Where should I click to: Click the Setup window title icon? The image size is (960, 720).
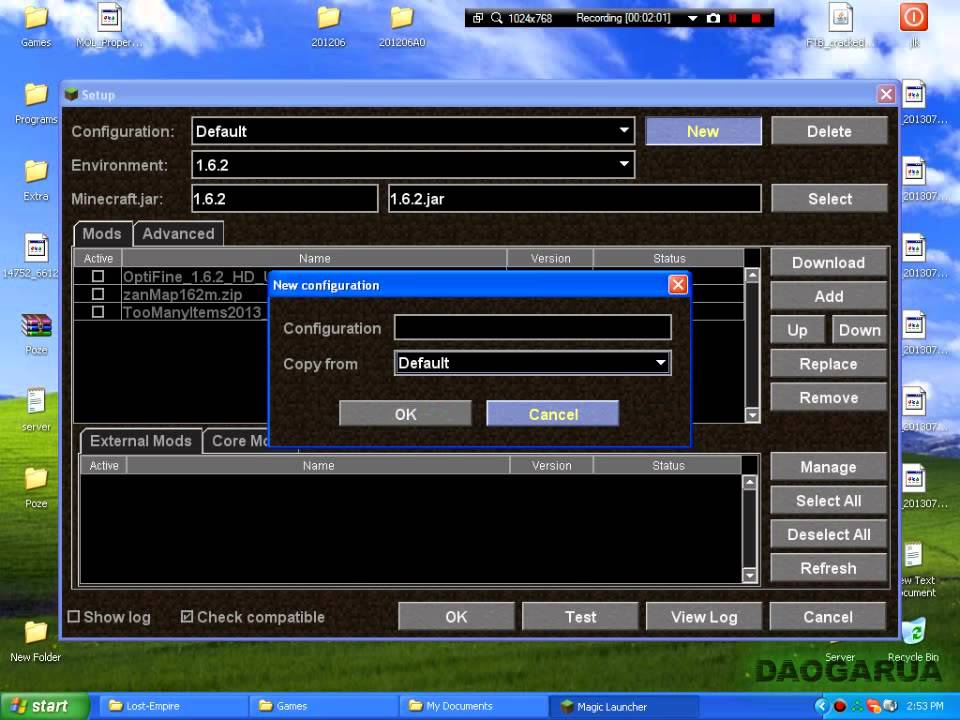pos(72,95)
